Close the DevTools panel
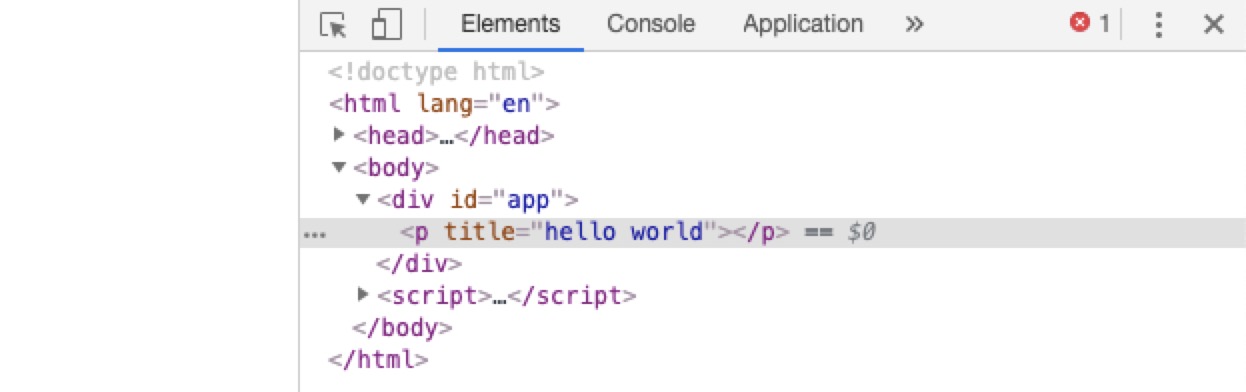 point(1213,24)
